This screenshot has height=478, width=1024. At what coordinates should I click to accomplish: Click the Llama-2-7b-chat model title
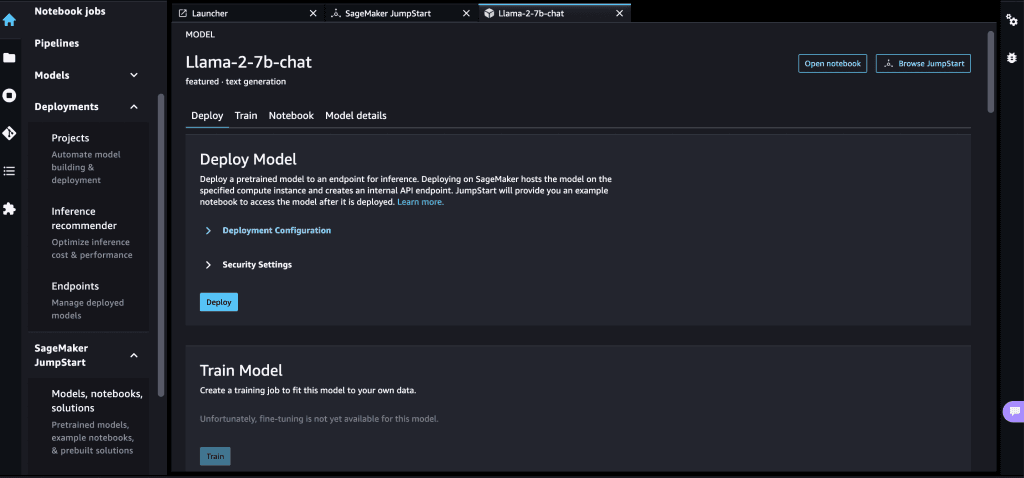point(249,62)
